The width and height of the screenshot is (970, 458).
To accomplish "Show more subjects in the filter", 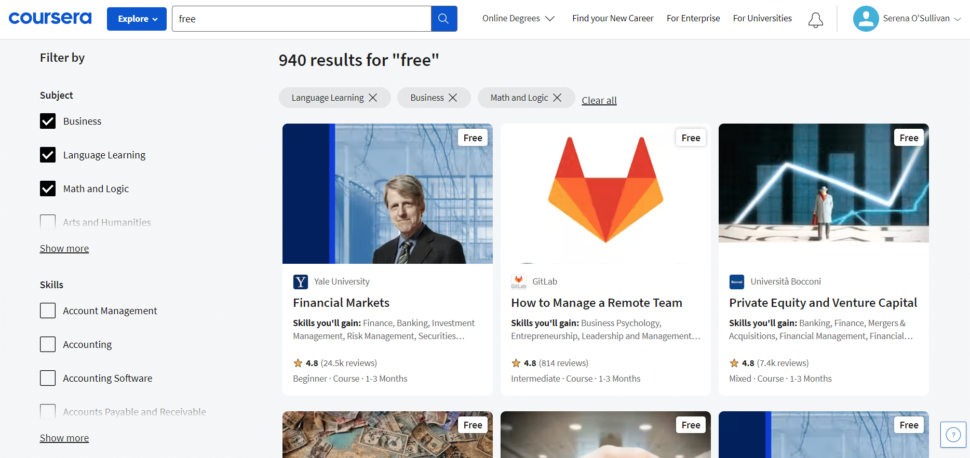I will tap(64, 248).
